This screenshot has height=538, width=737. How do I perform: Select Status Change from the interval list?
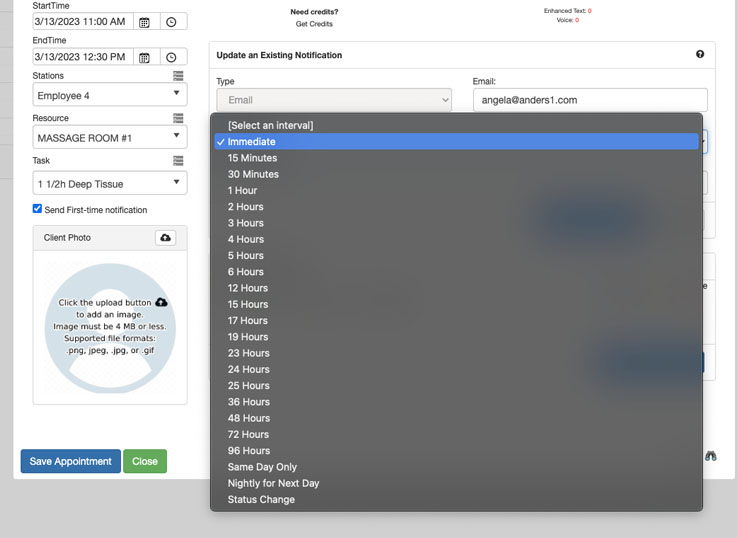261,499
